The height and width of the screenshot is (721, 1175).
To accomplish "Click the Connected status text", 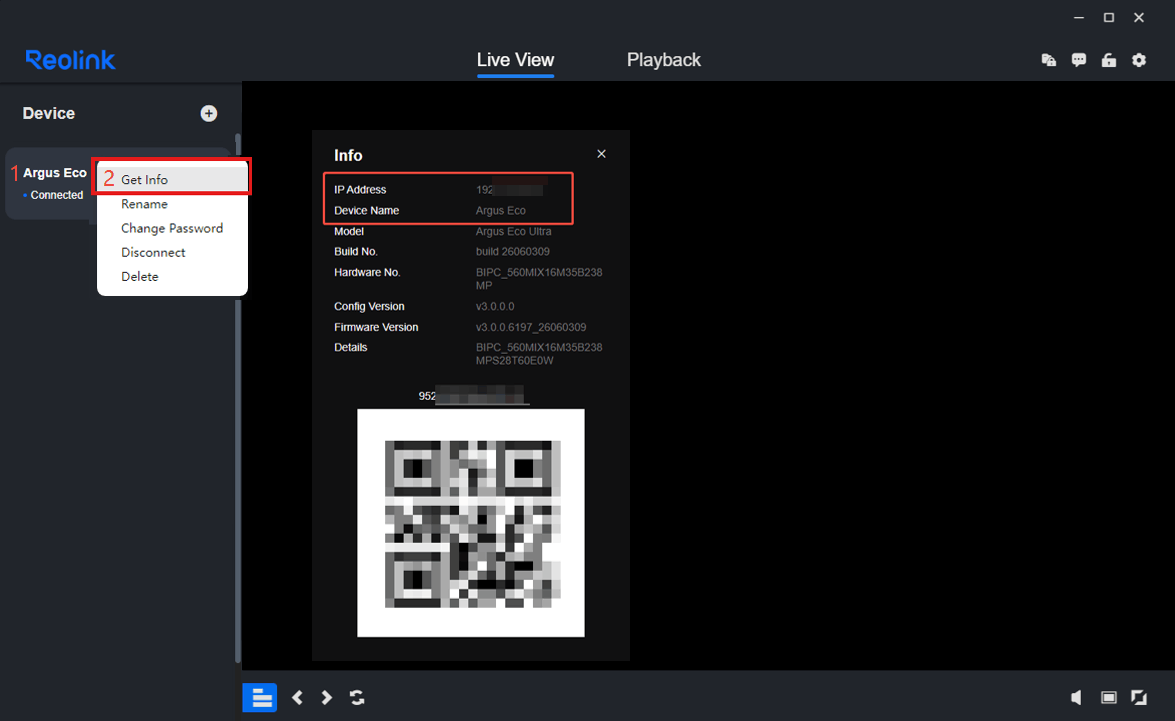I will pos(57,195).
